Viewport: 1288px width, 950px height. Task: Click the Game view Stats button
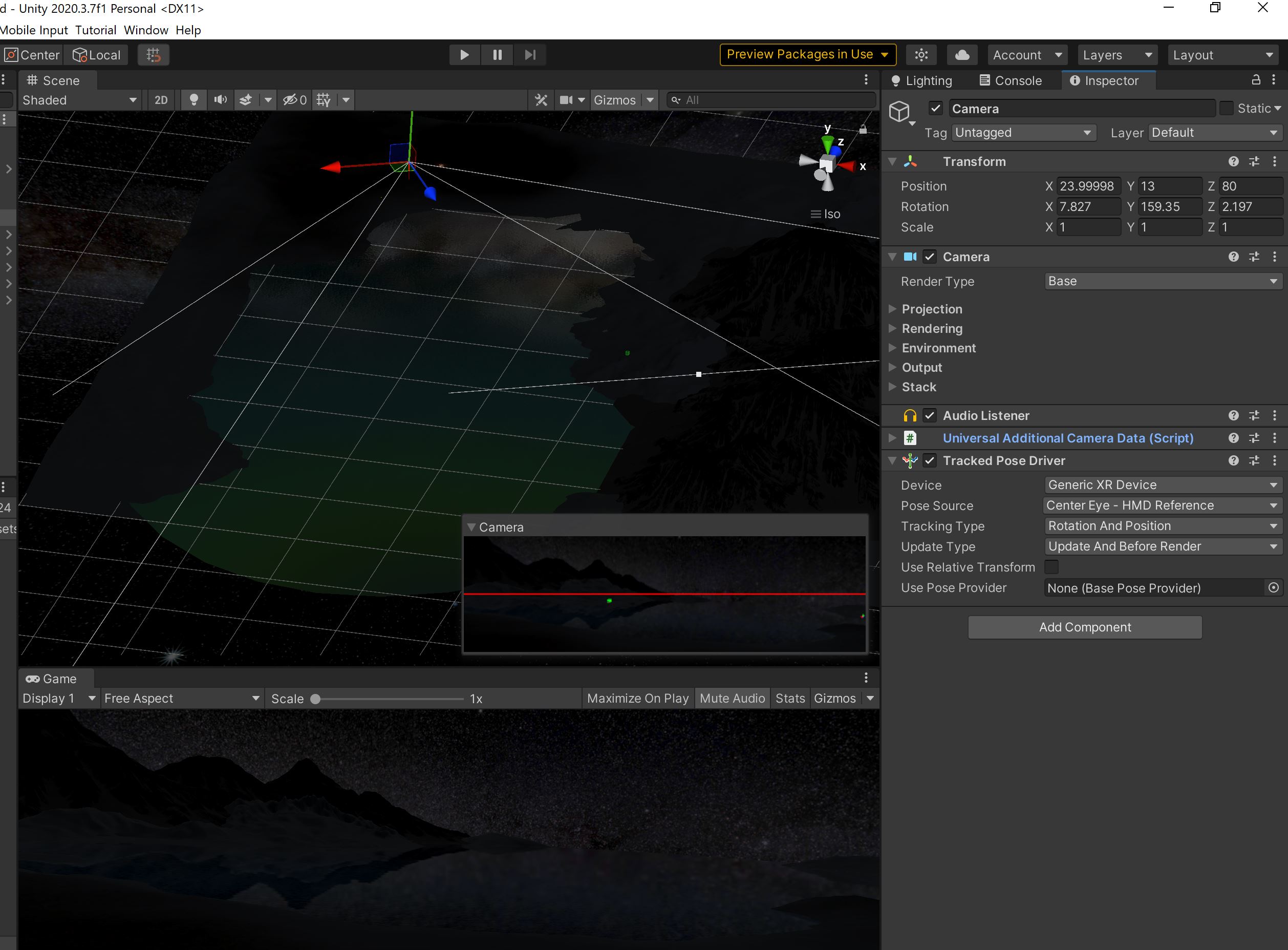pyautogui.click(x=790, y=698)
